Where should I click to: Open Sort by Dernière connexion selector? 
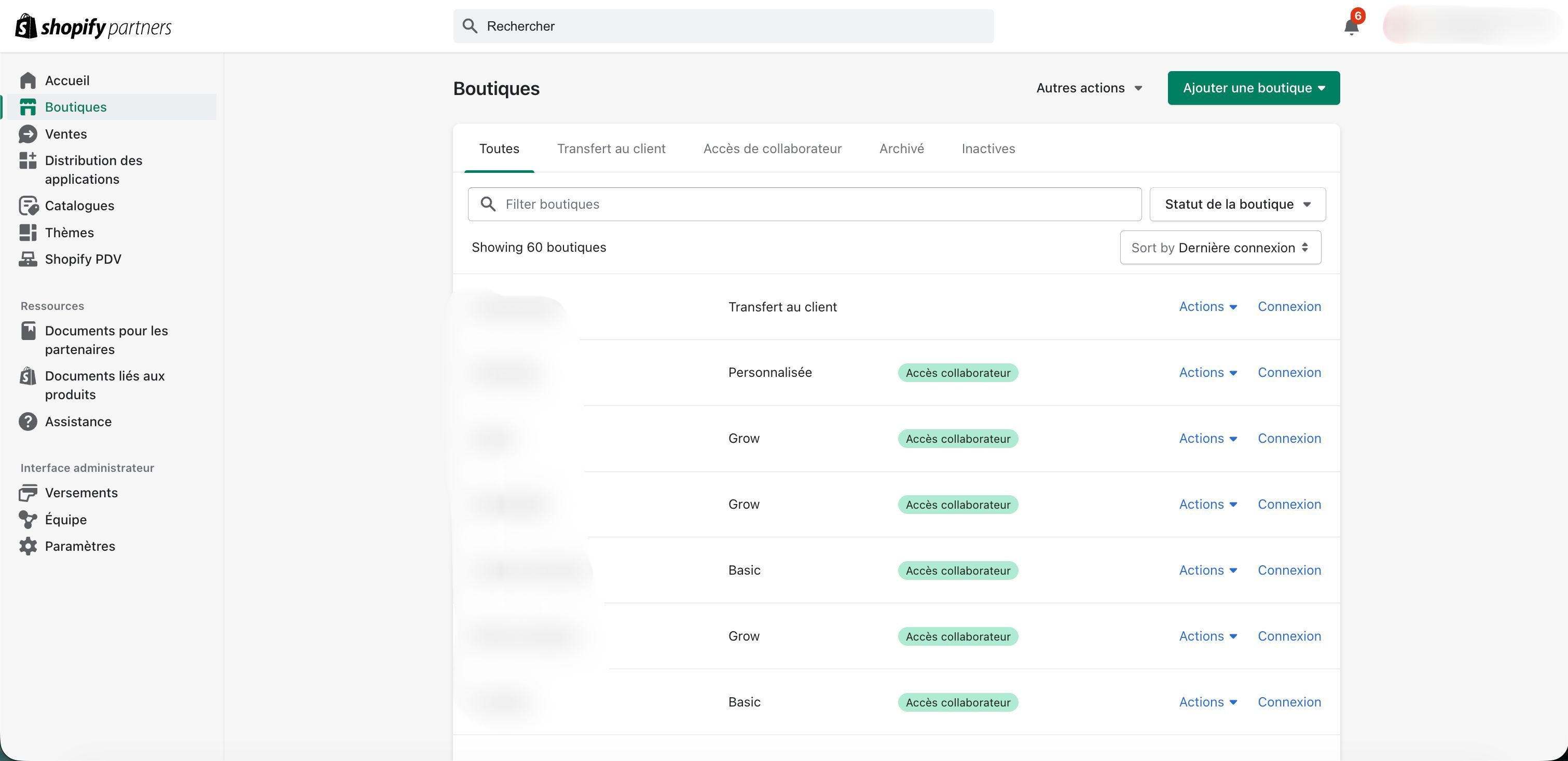pyautogui.click(x=1220, y=248)
